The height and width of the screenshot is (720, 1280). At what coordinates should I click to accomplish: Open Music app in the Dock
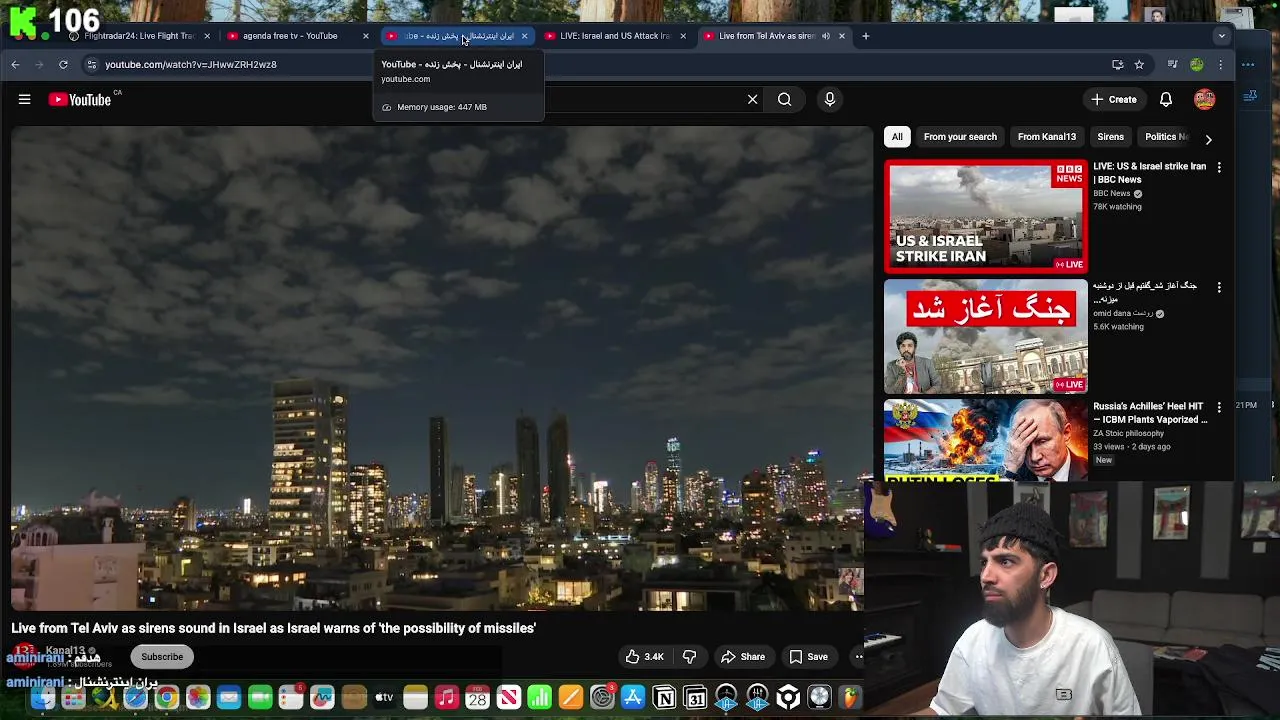pos(446,697)
